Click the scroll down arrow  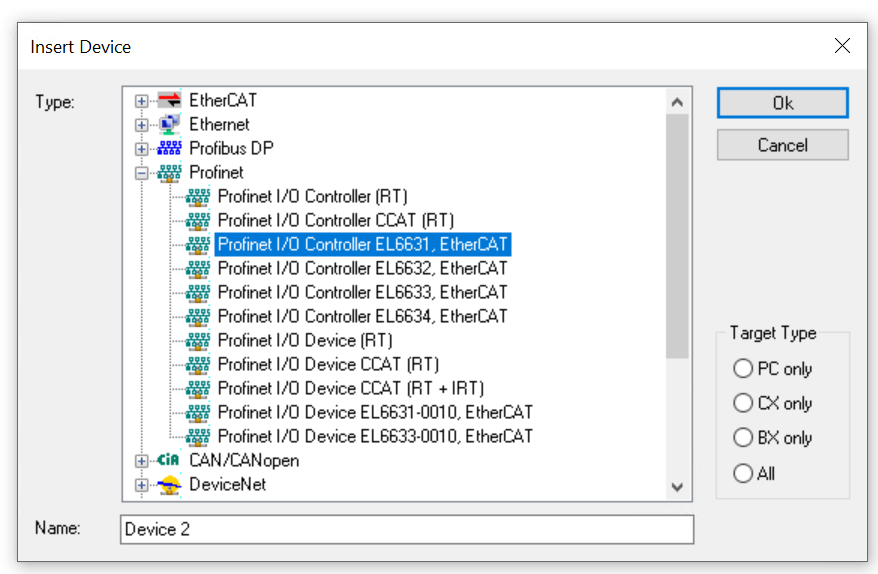pos(678,487)
